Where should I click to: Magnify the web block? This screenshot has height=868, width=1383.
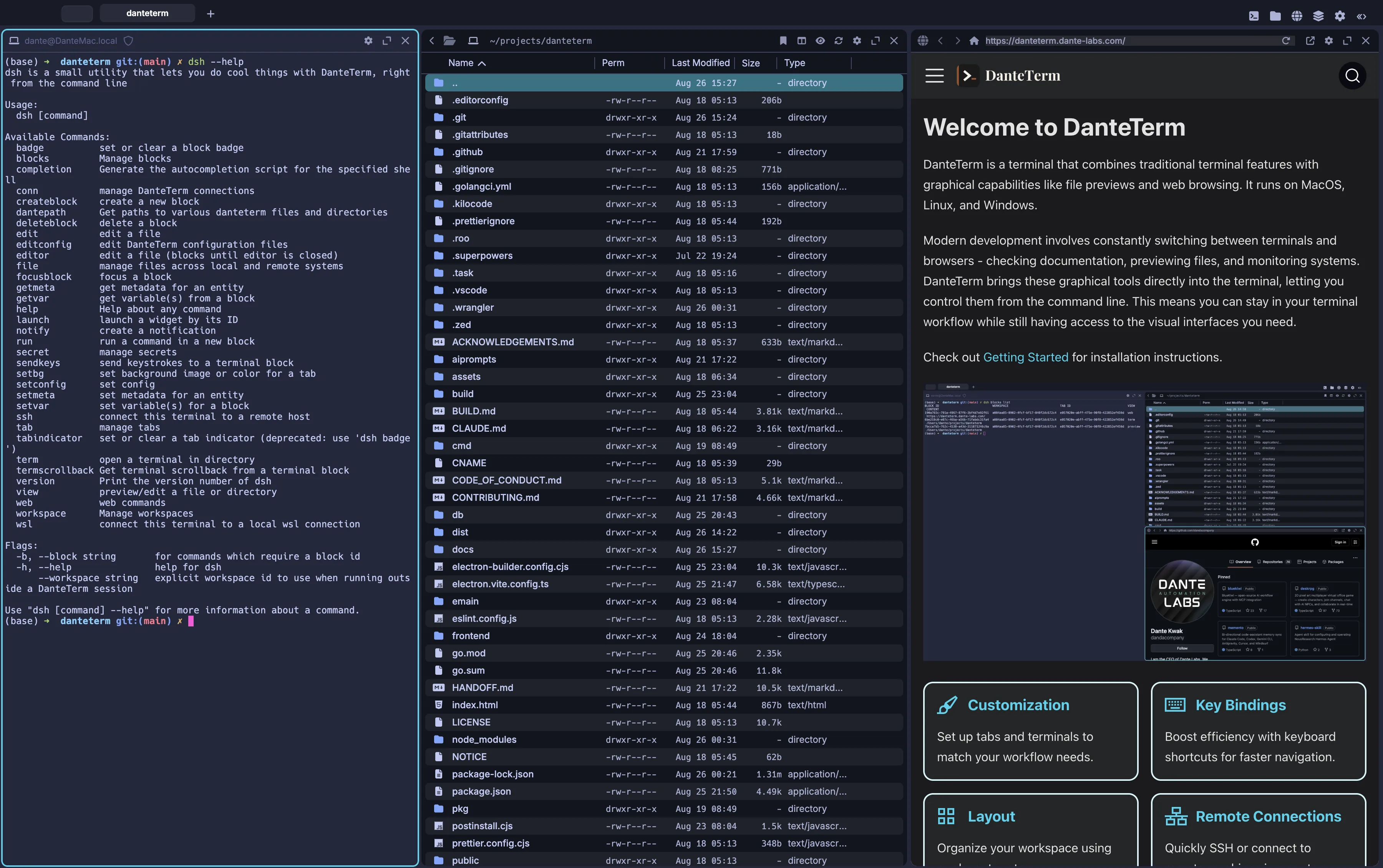(x=1347, y=41)
